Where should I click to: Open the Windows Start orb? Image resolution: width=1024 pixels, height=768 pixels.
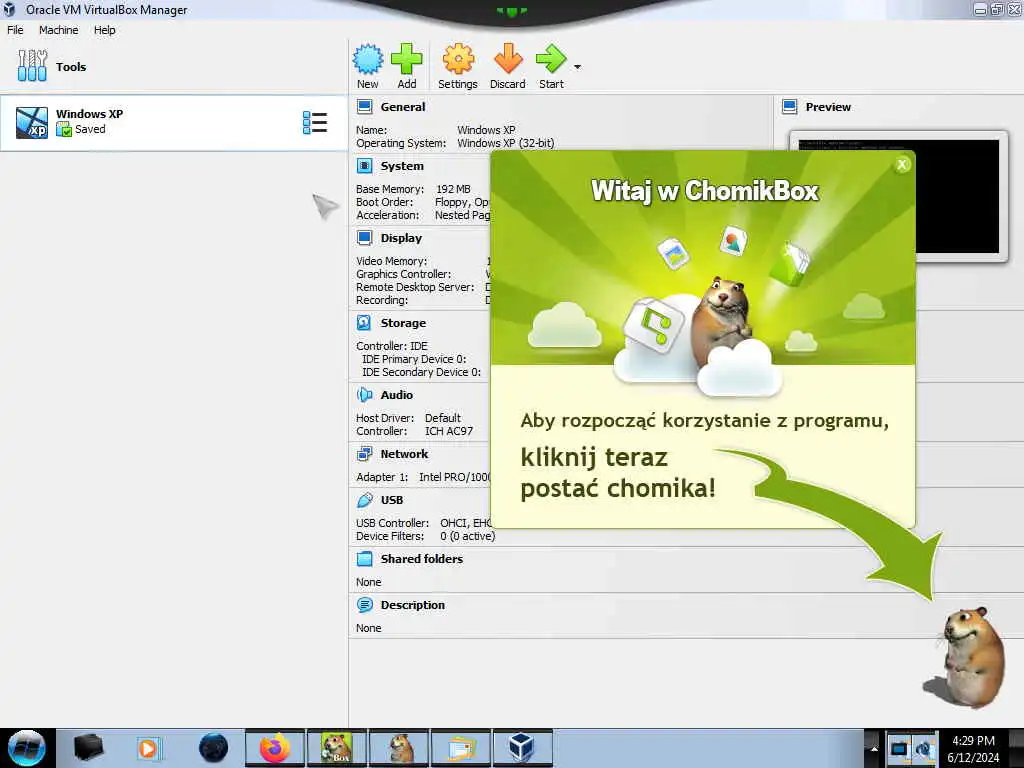[x=27, y=748]
